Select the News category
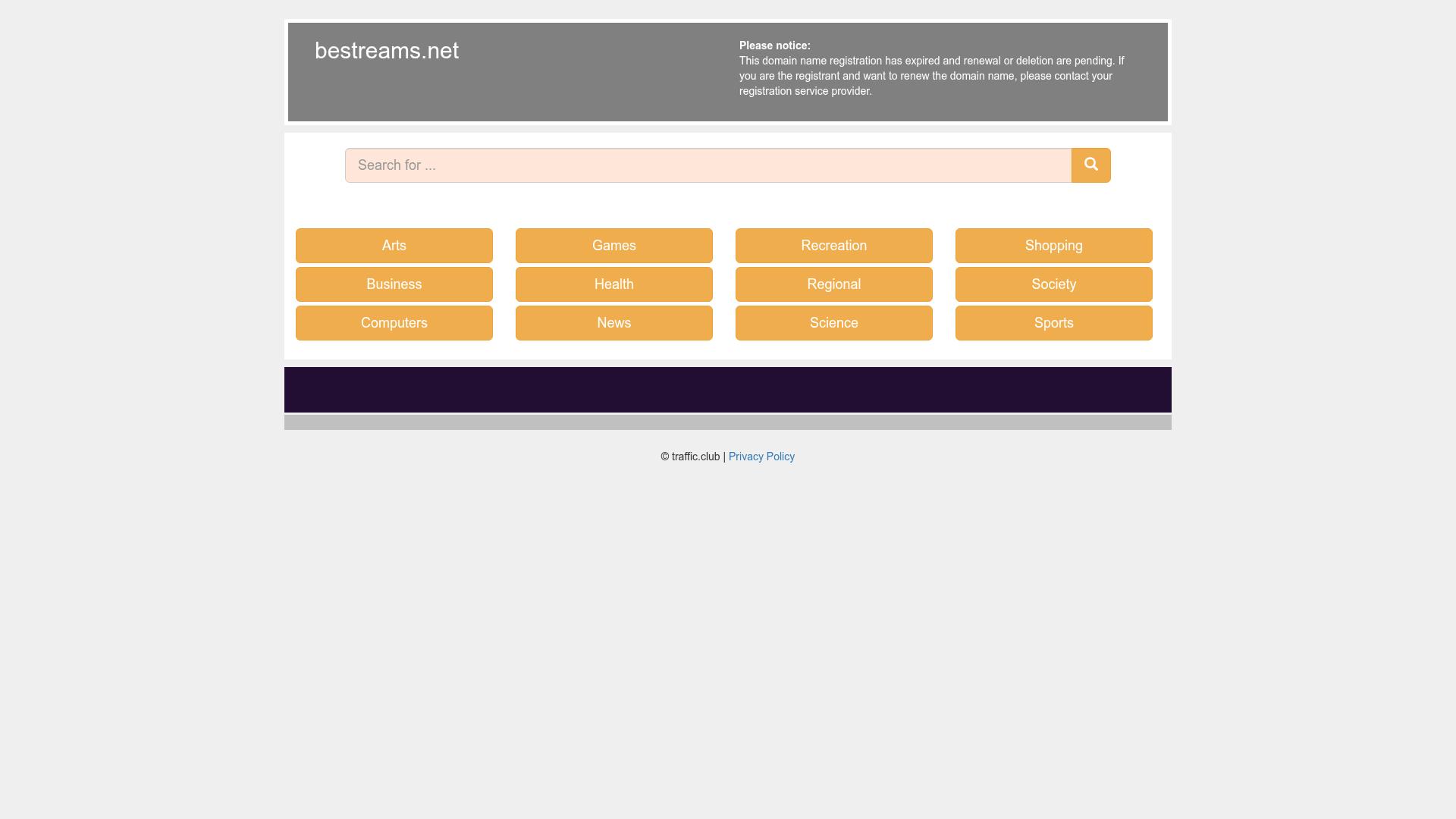The height and width of the screenshot is (819, 1456). pyautogui.click(x=613, y=322)
